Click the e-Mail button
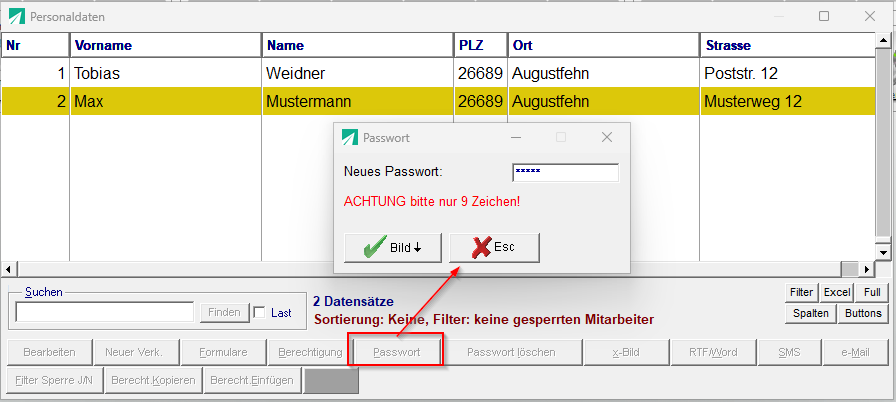This screenshot has height=402, width=896. click(855, 353)
